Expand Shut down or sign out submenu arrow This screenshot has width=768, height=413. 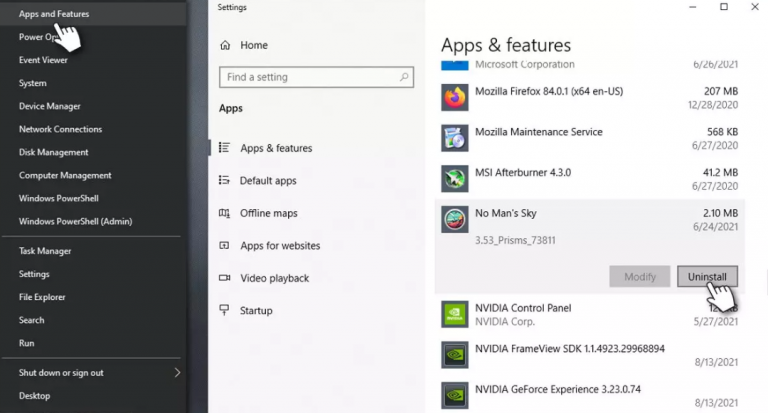[x=177, y=373]
